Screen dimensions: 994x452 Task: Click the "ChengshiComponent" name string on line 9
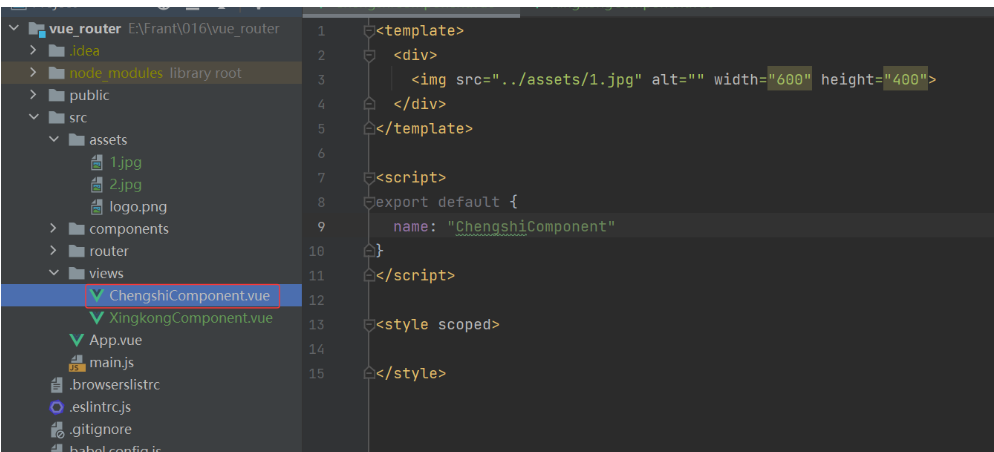point(531,227)
